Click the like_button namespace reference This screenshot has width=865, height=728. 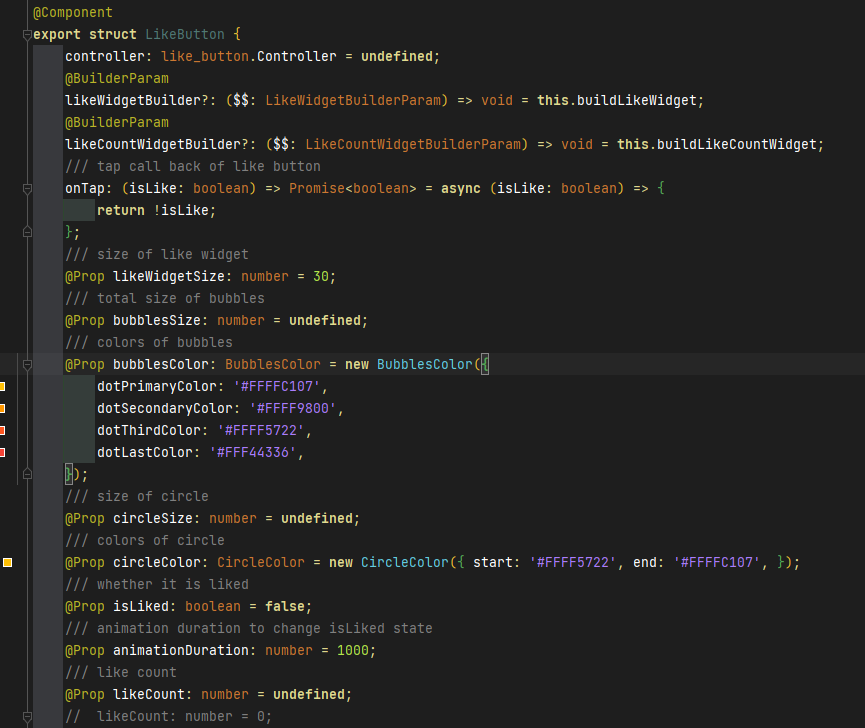205,56
